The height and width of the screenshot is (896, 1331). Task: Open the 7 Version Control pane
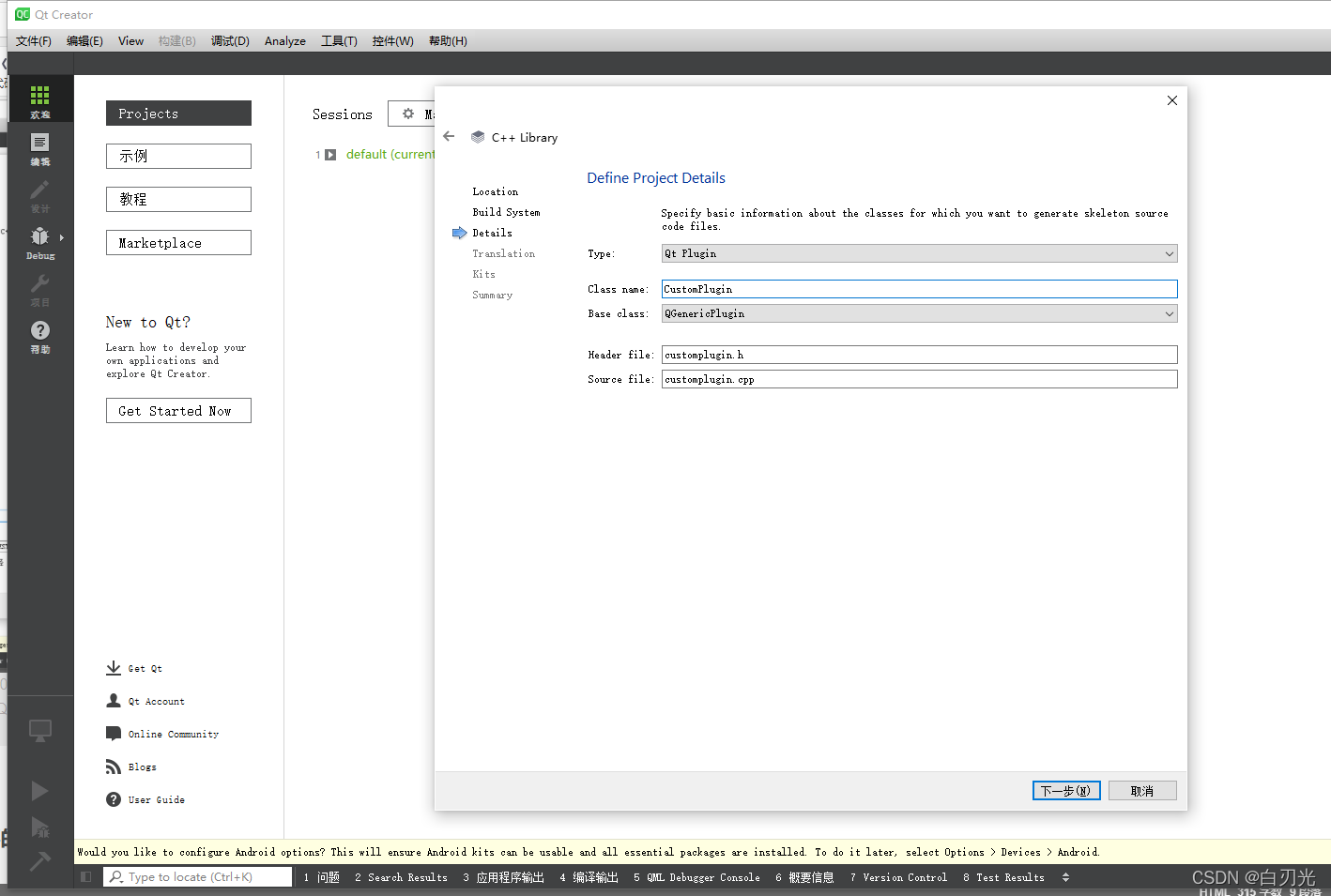pos(898,877)
